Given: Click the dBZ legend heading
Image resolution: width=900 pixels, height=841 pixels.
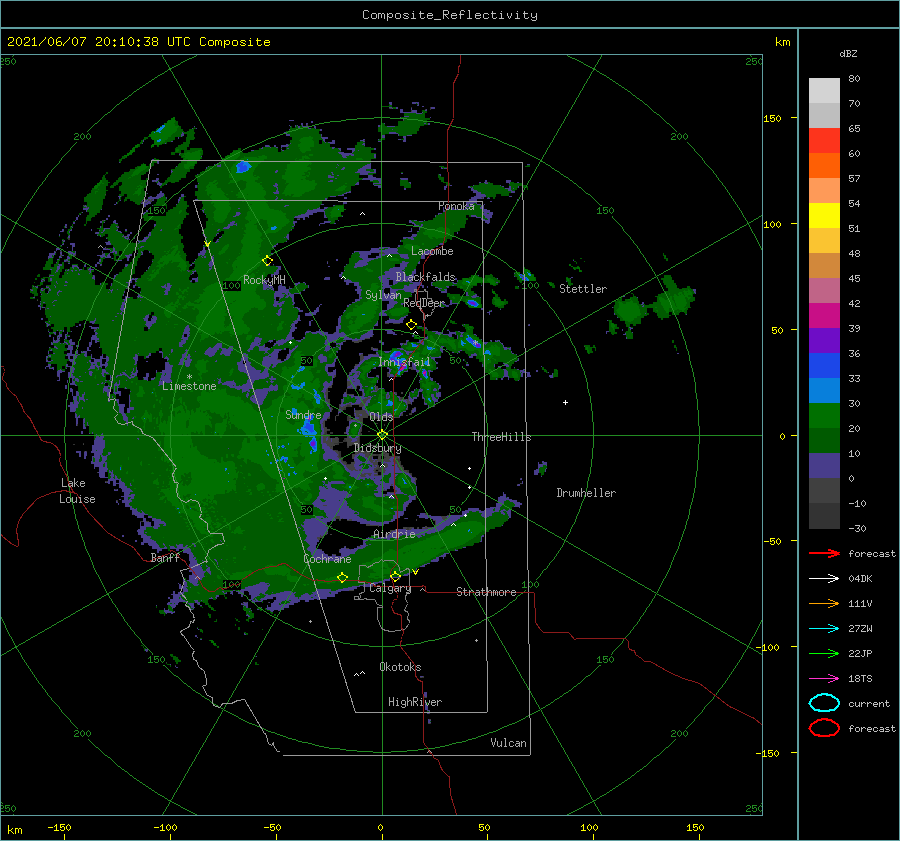Looking at the screenshot, I should point(848,53).
